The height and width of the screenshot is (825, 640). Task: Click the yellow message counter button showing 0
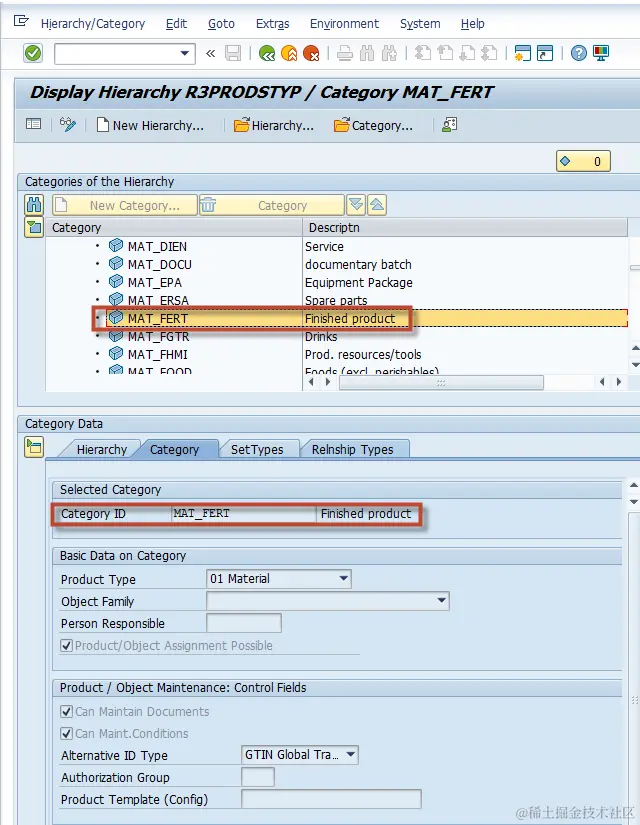tap(583, 161)
